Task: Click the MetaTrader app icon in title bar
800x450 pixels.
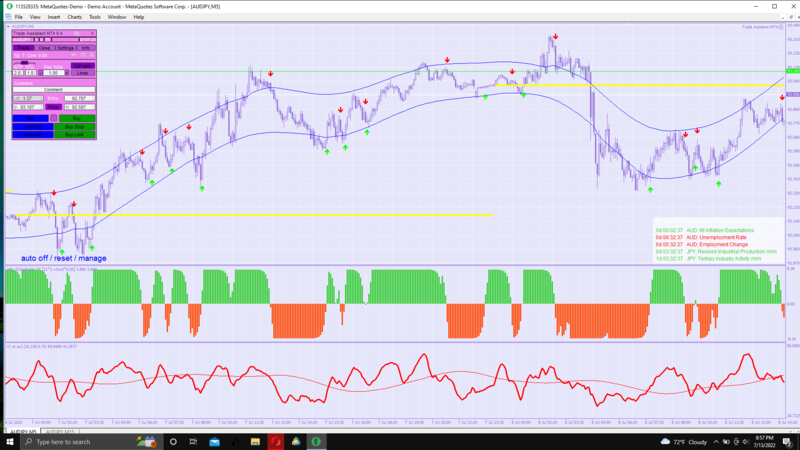Action: (9, 6)
